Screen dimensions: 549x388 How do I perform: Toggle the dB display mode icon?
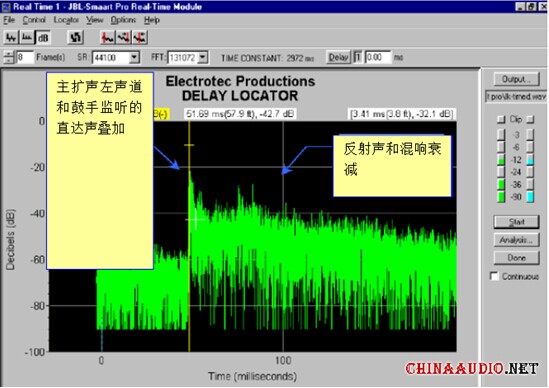pos(43,37)
